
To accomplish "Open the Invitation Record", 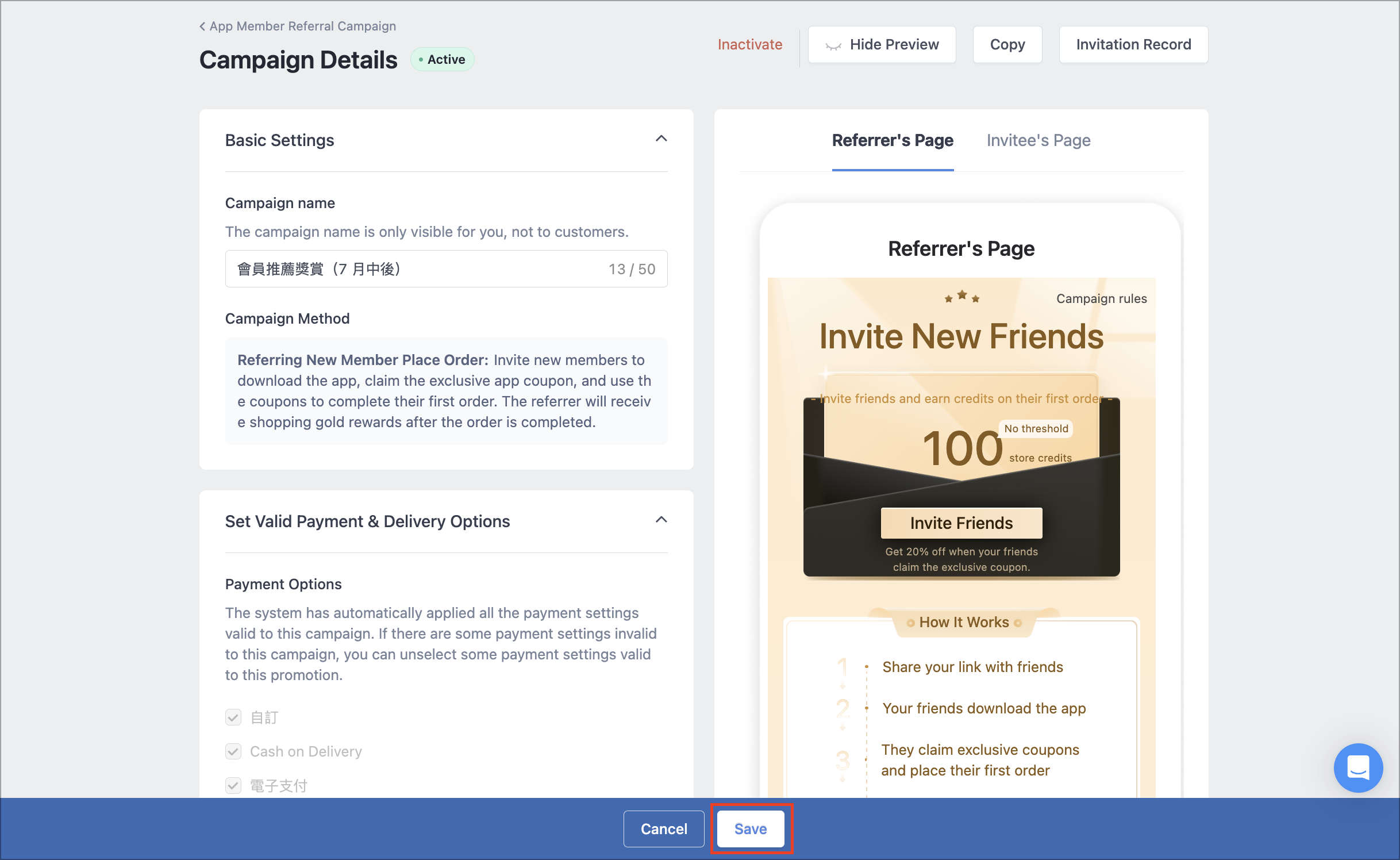I will (1133, 44).
